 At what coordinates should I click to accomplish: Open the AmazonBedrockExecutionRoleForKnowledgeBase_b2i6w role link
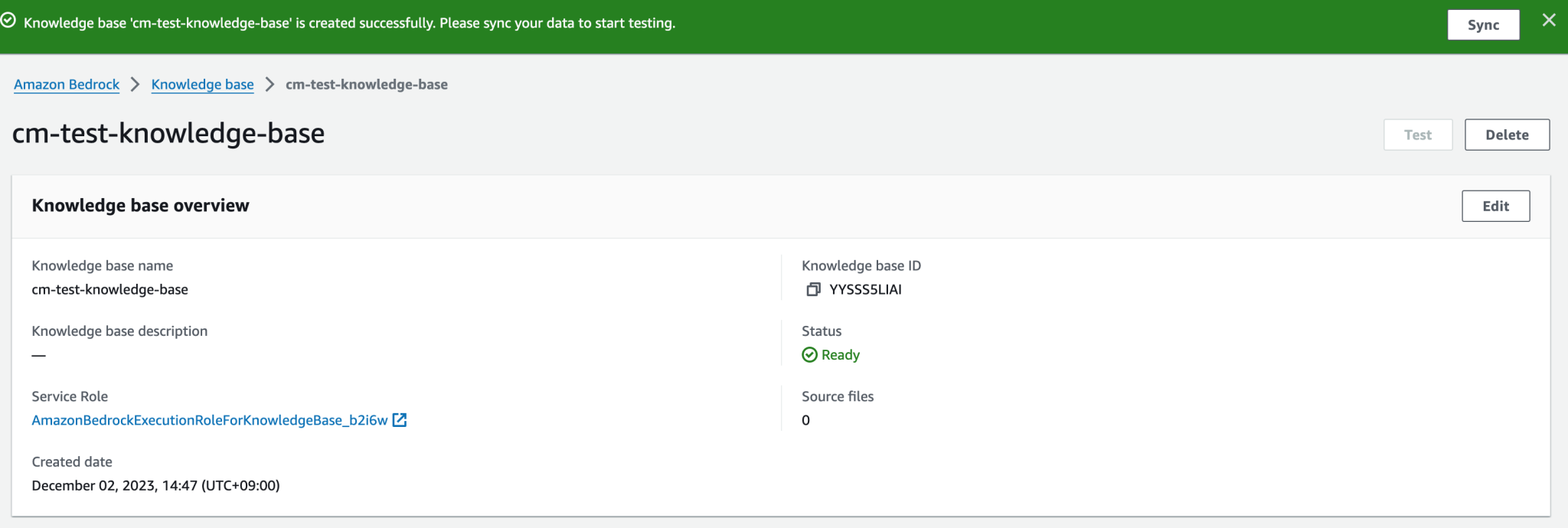tap(209, 420)
